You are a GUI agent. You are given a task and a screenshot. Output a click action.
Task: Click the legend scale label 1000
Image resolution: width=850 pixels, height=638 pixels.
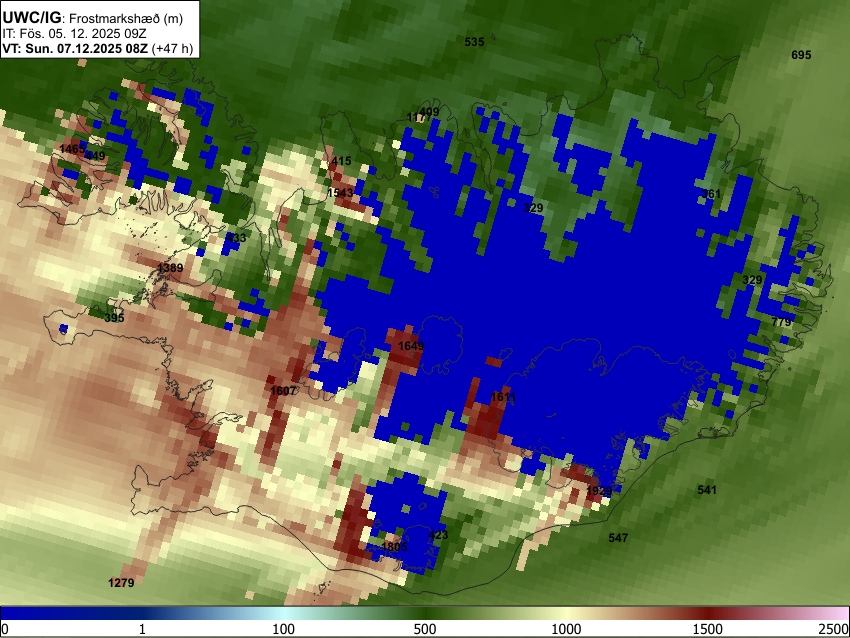[x=566, y=629]
